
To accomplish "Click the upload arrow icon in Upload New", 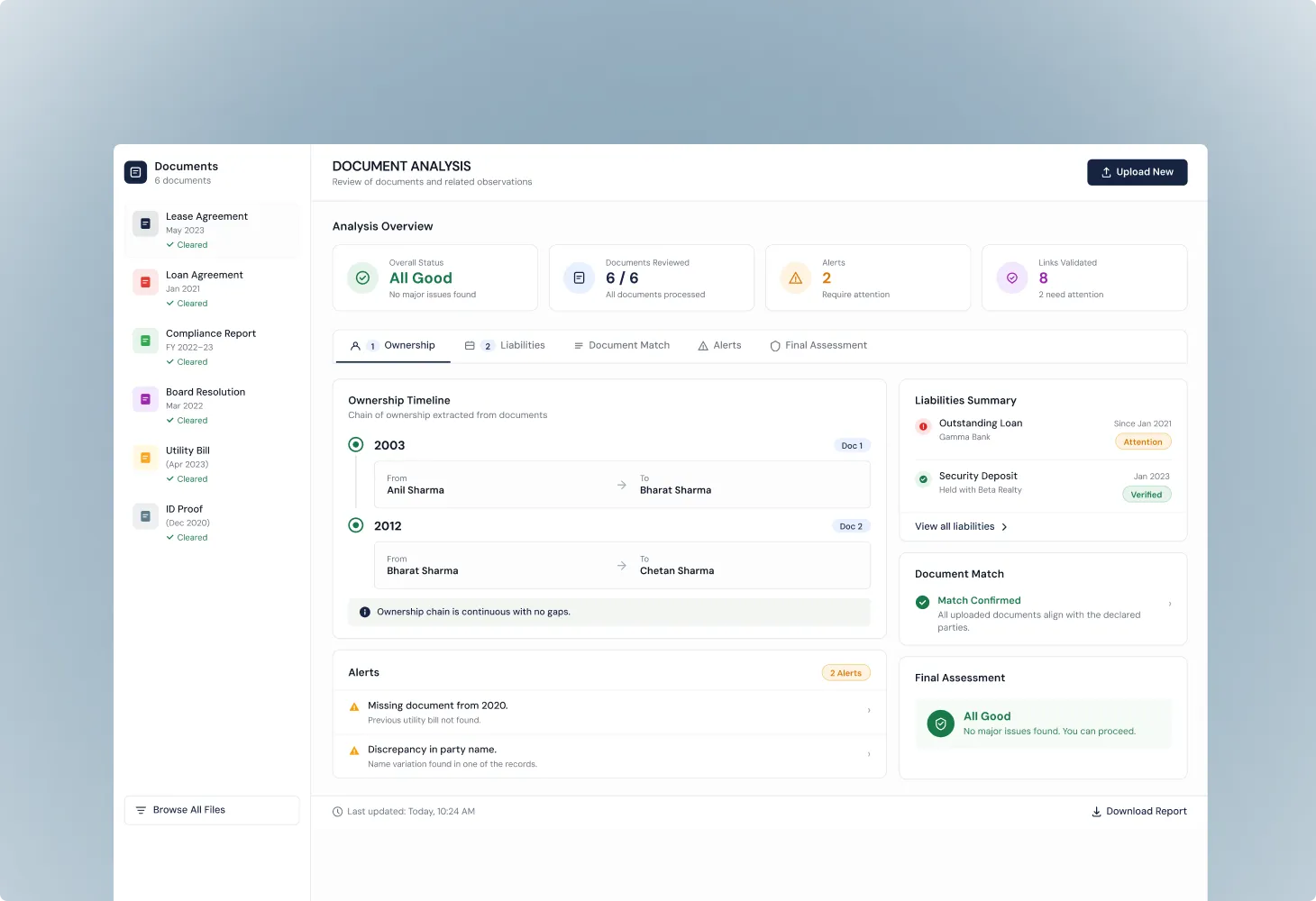I will (1106, 172).
